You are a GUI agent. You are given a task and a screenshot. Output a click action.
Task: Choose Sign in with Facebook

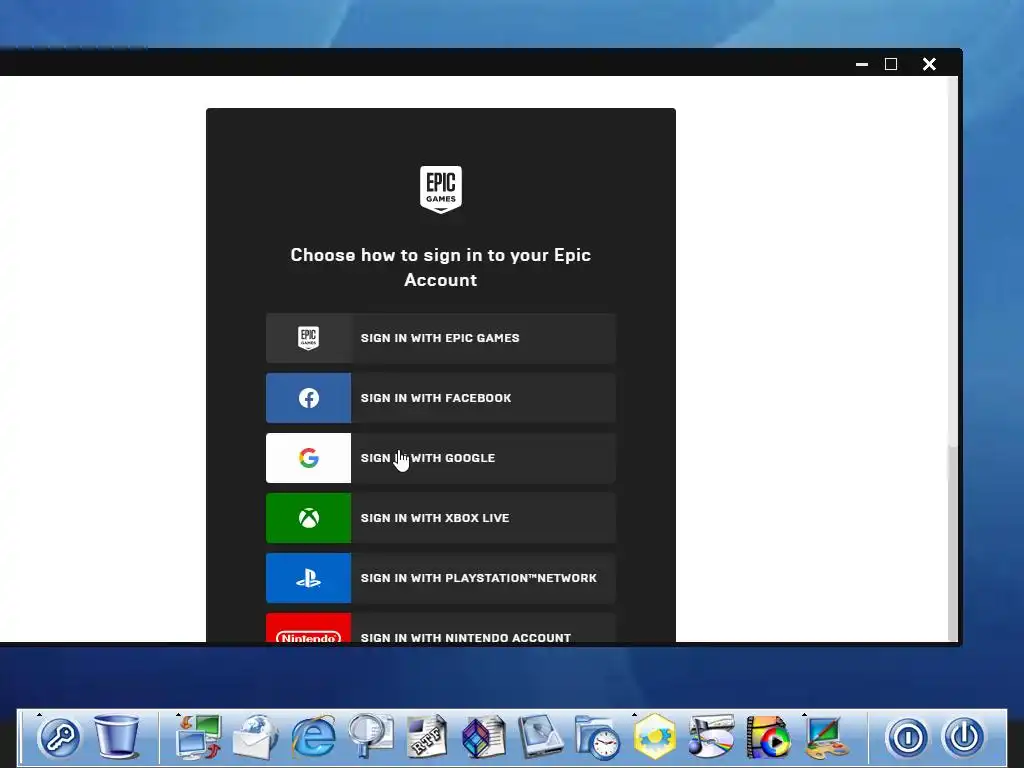(x=441, y=398)
